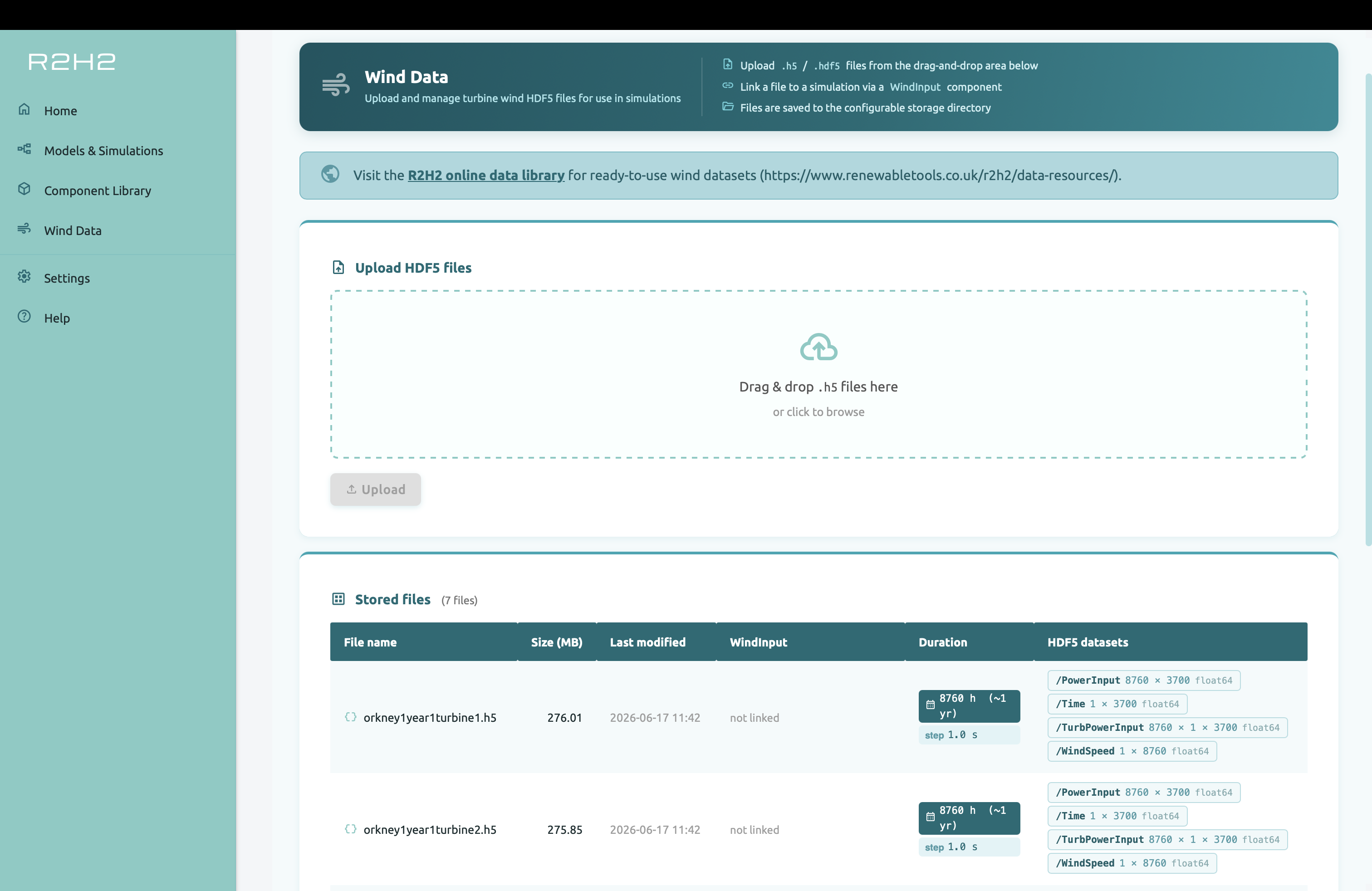This screenshot has width=1372, height=891.
Task: Click the Home house icon
Action: pos(24,109)
